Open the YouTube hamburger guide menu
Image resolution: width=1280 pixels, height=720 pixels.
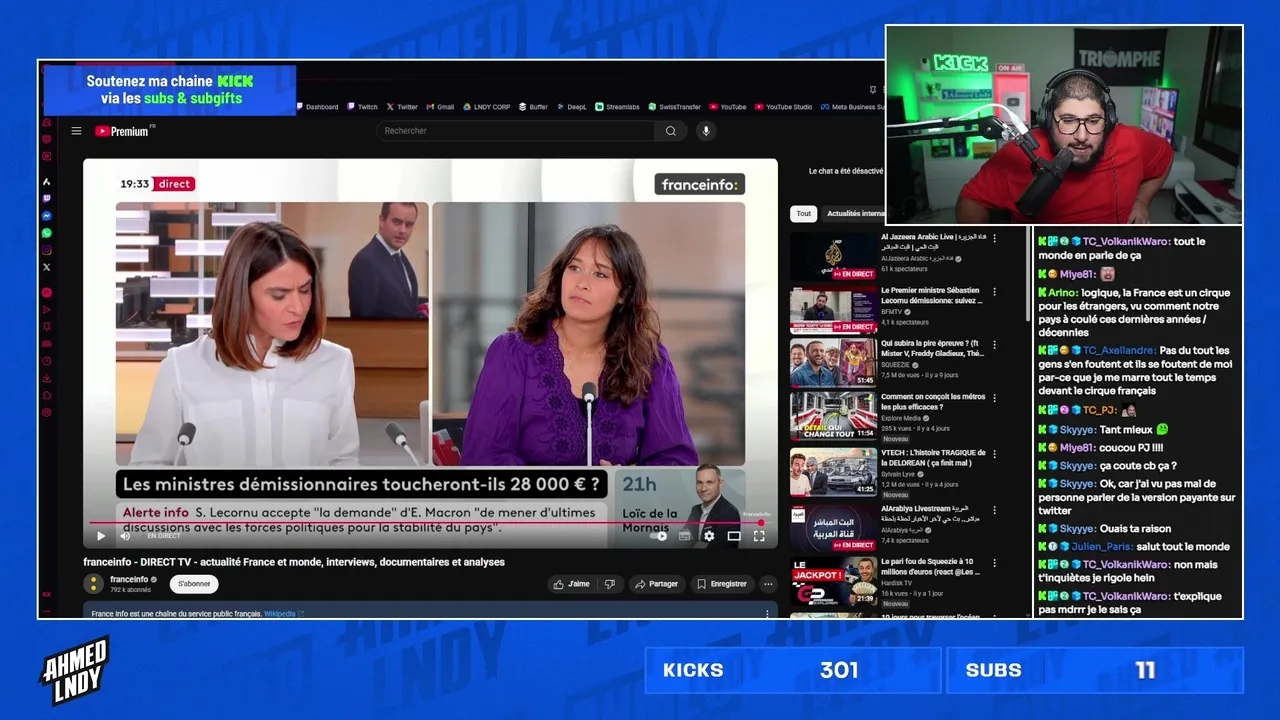coord(76,131)
